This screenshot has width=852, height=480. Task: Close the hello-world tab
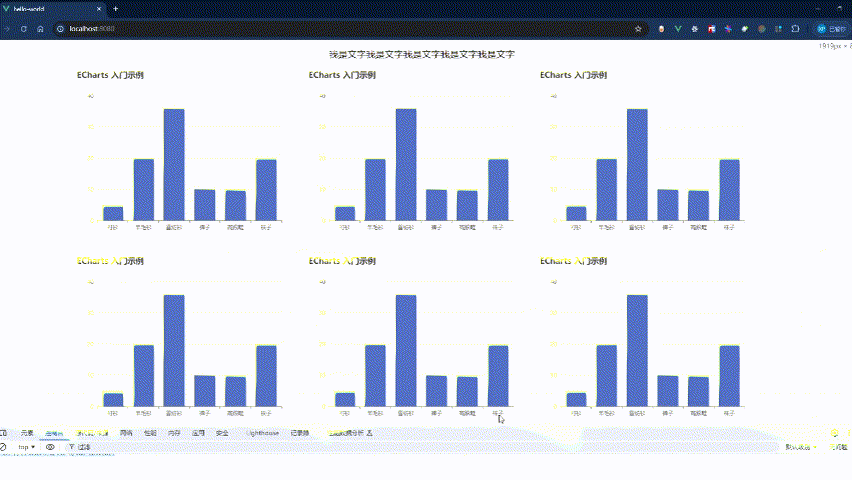pyautogui.click(x=99, y=9)
